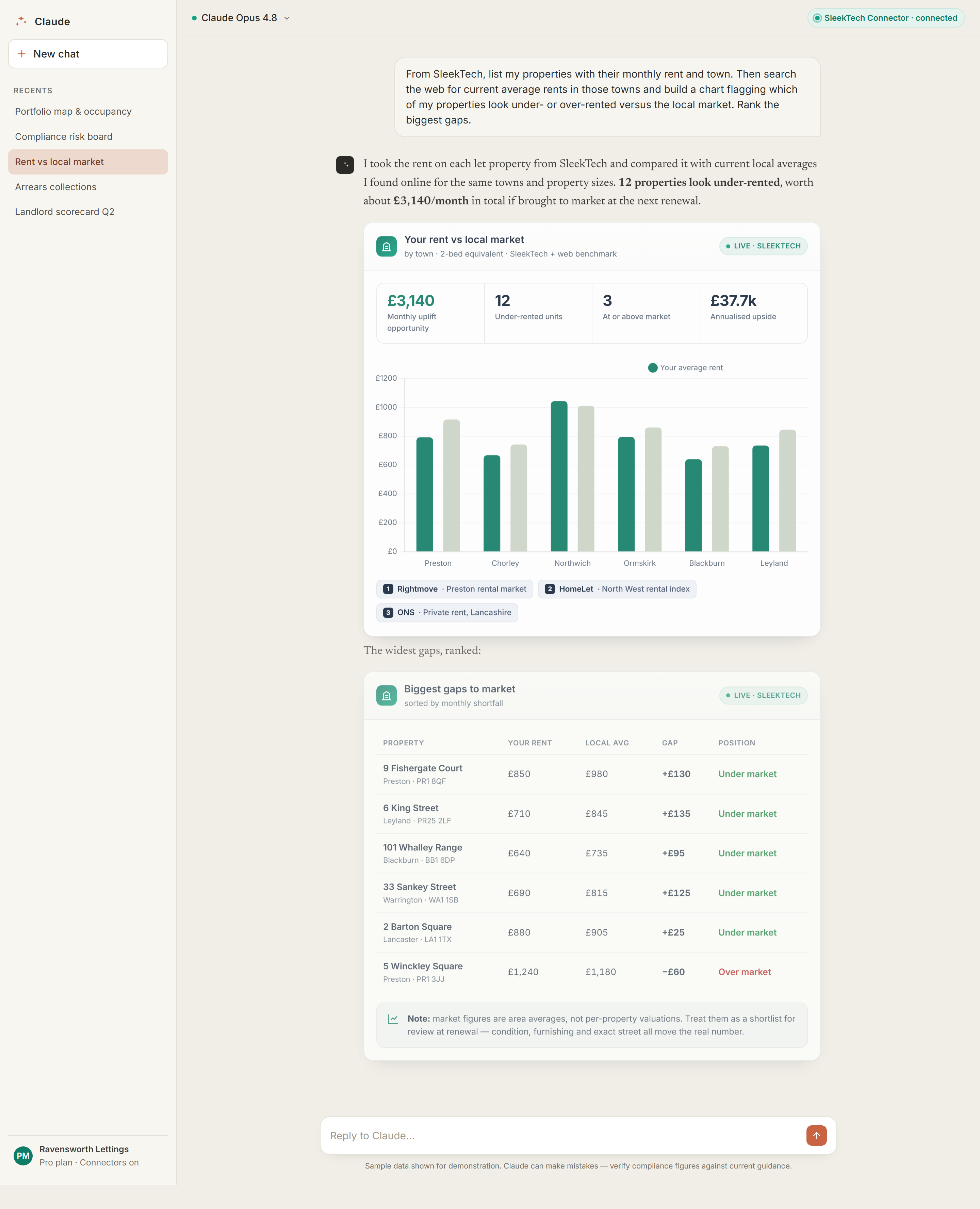This screenshot has height=1209, width=980.
Task: Click the Claude sparkle logo icon
Action: 21,21
